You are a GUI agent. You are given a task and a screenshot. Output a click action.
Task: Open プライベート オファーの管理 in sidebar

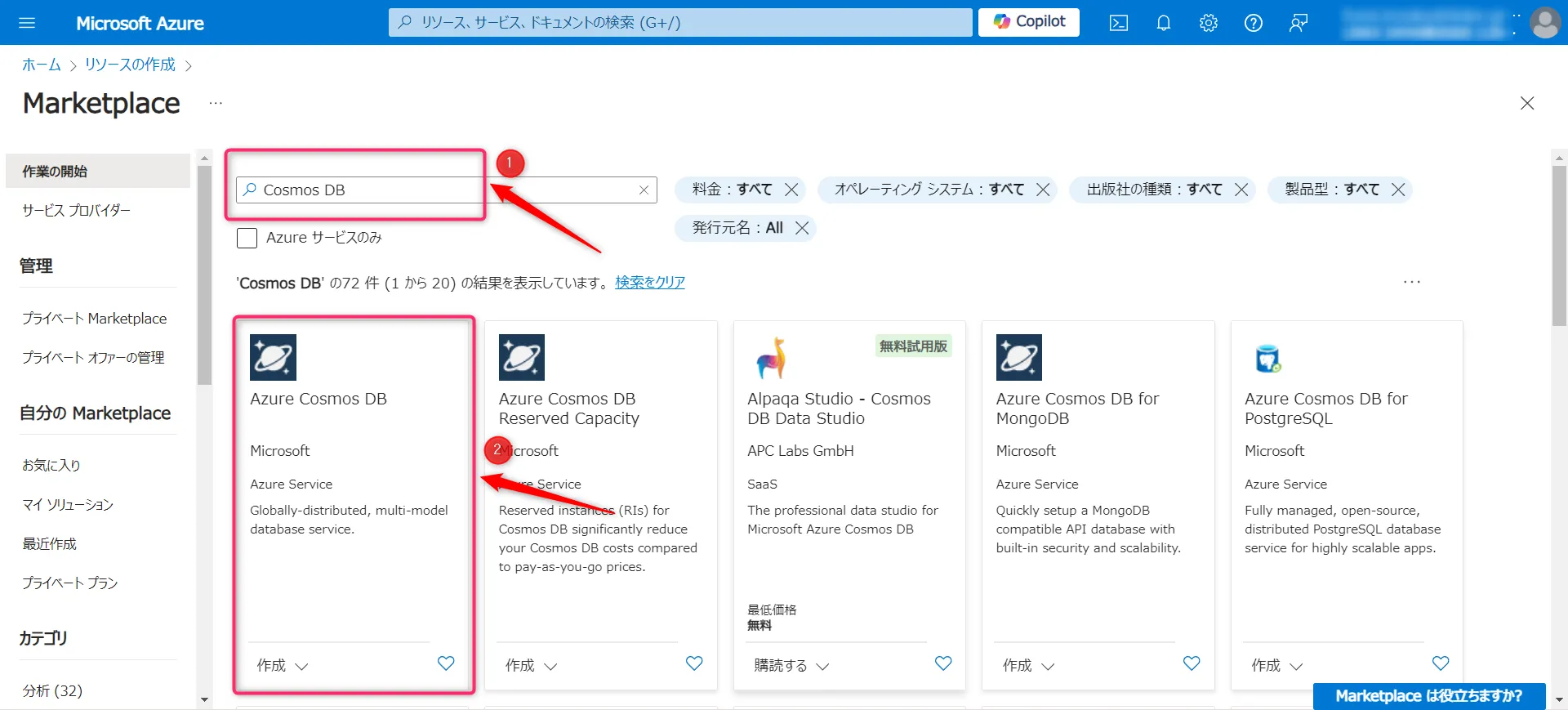coord(93,358)
